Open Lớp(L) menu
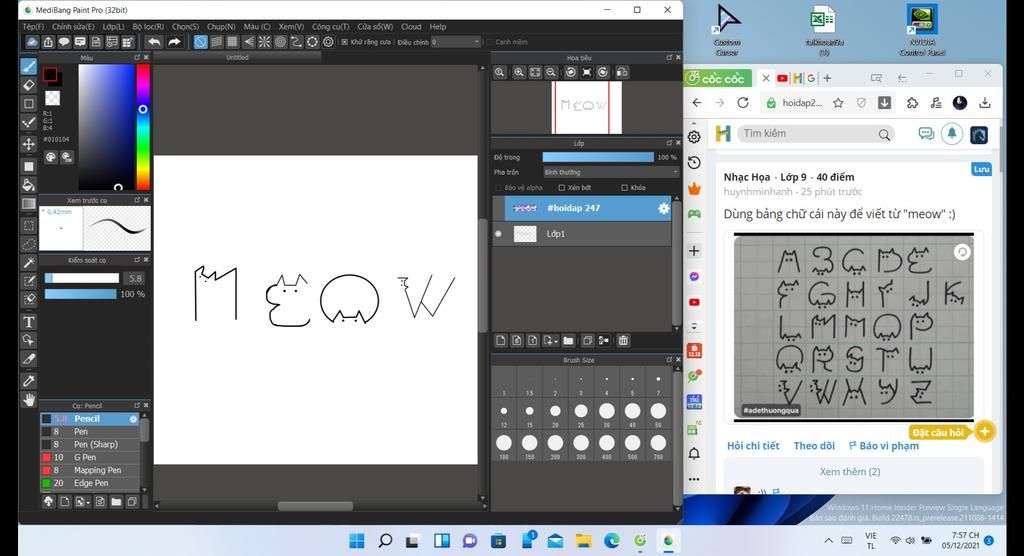The image size is (1024, 556). click(113, 27)
